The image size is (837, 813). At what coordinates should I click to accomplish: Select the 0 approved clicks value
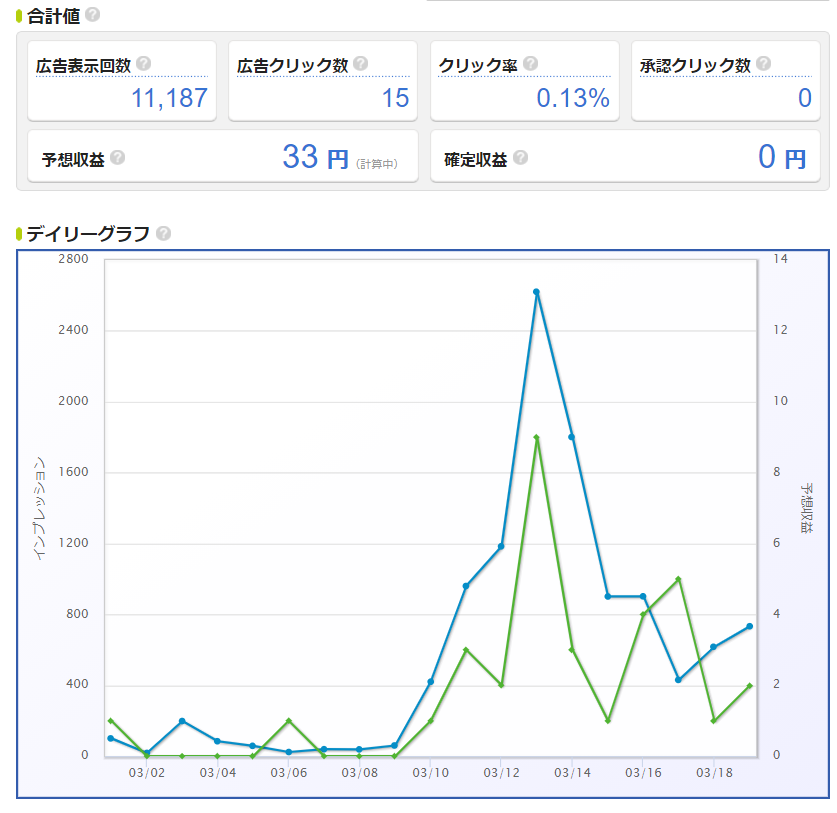[804, 98]
